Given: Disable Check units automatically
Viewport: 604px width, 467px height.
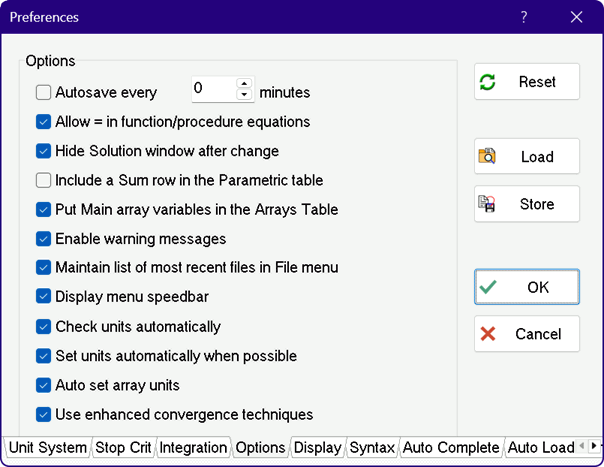Looking at the screenshot, I should (43, 327).
